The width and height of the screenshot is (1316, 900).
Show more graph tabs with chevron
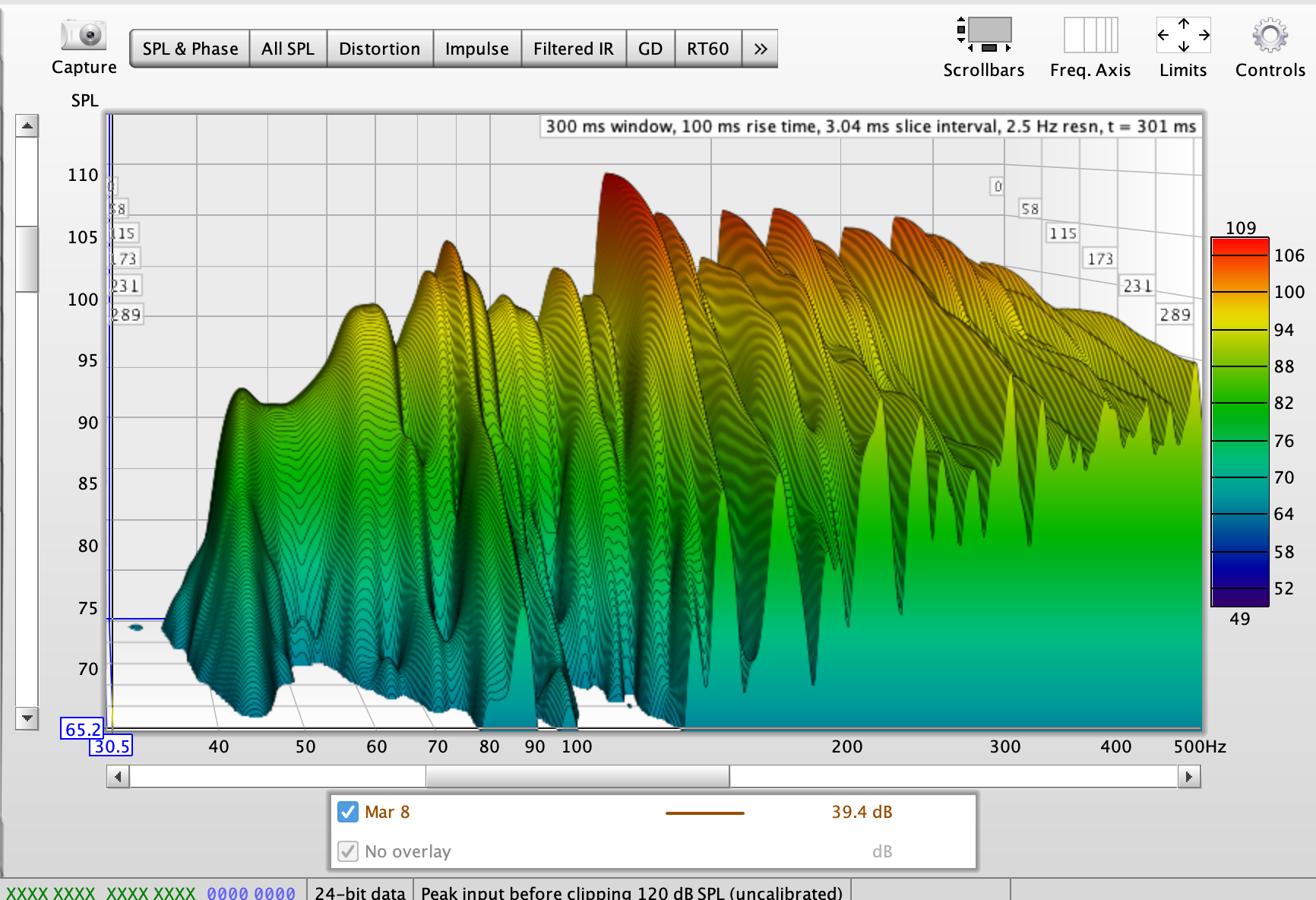pos(760,49)
